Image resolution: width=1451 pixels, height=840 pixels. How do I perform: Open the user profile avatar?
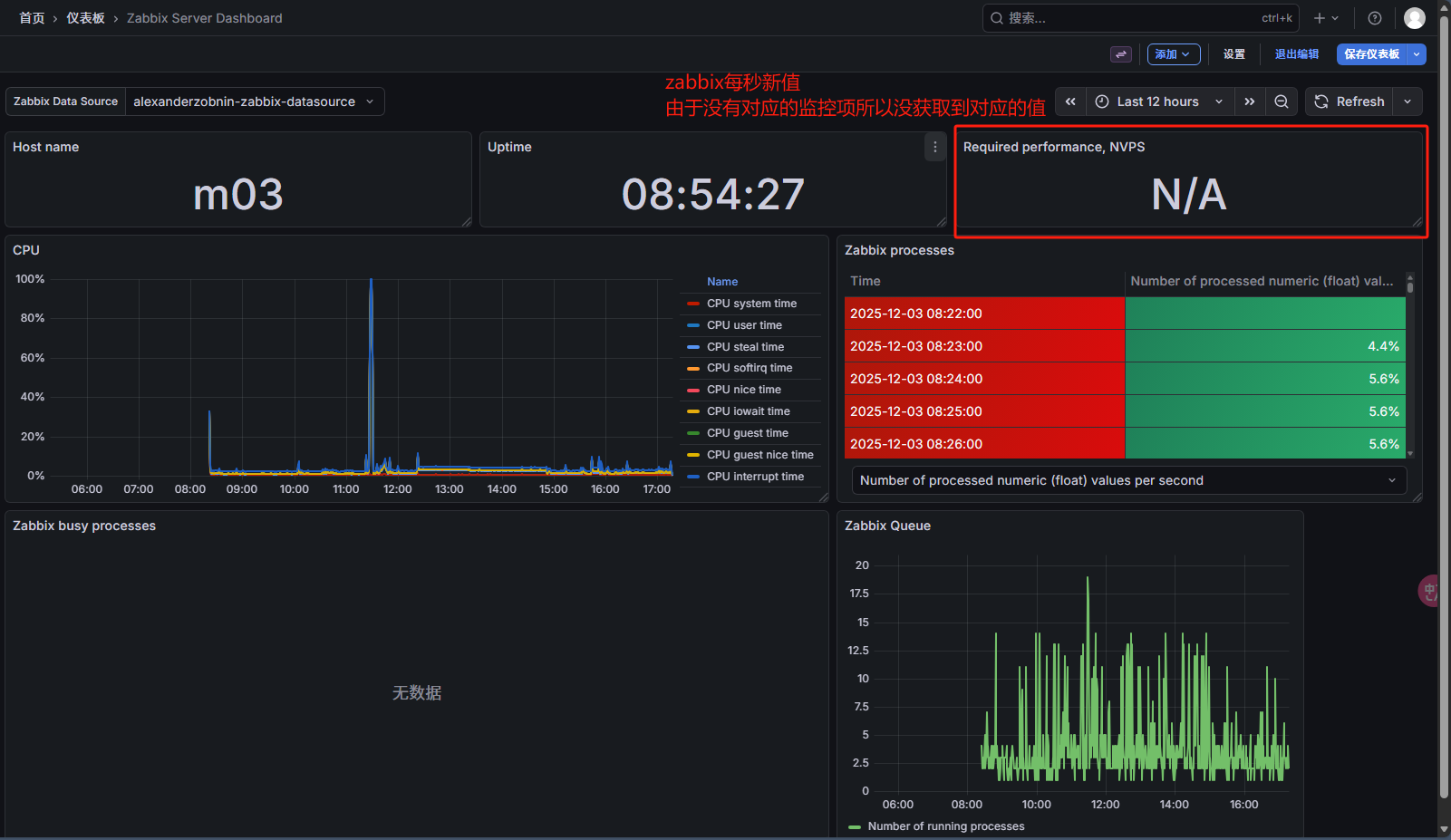pos(1415,18)
